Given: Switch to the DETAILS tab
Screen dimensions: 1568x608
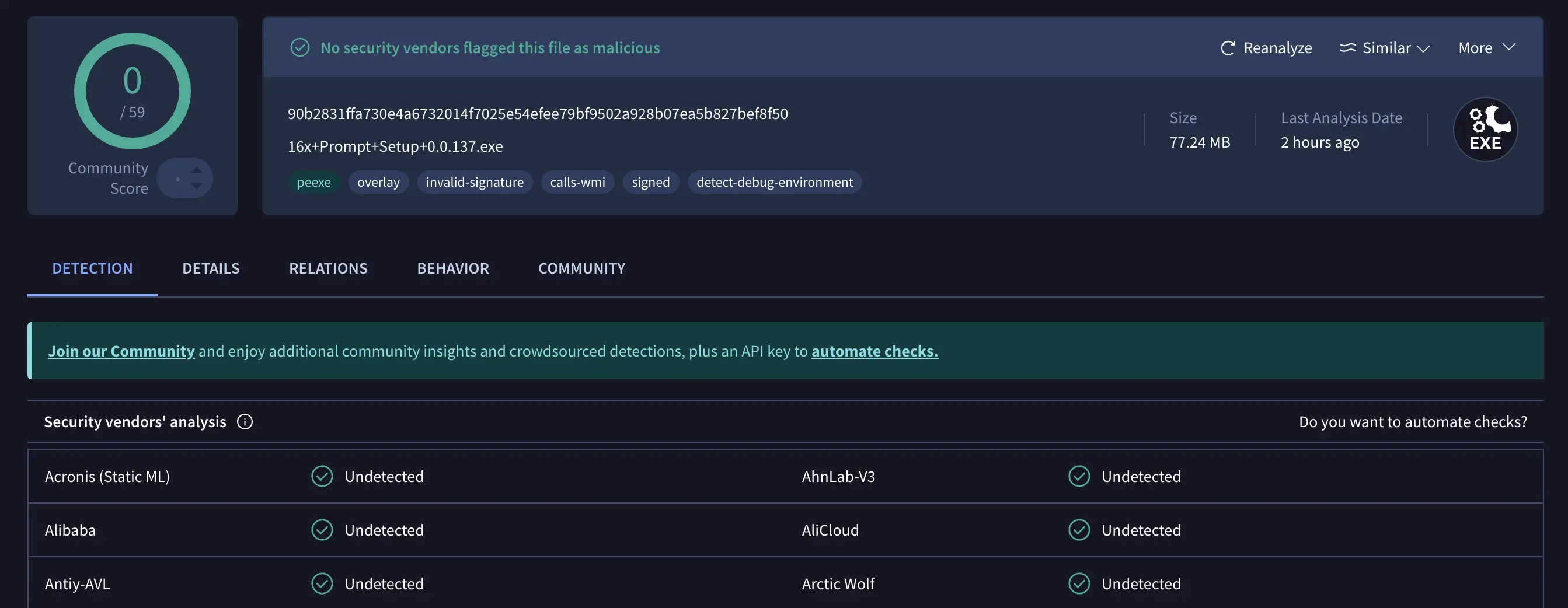Looking at the screenshot, I should 211,268.
